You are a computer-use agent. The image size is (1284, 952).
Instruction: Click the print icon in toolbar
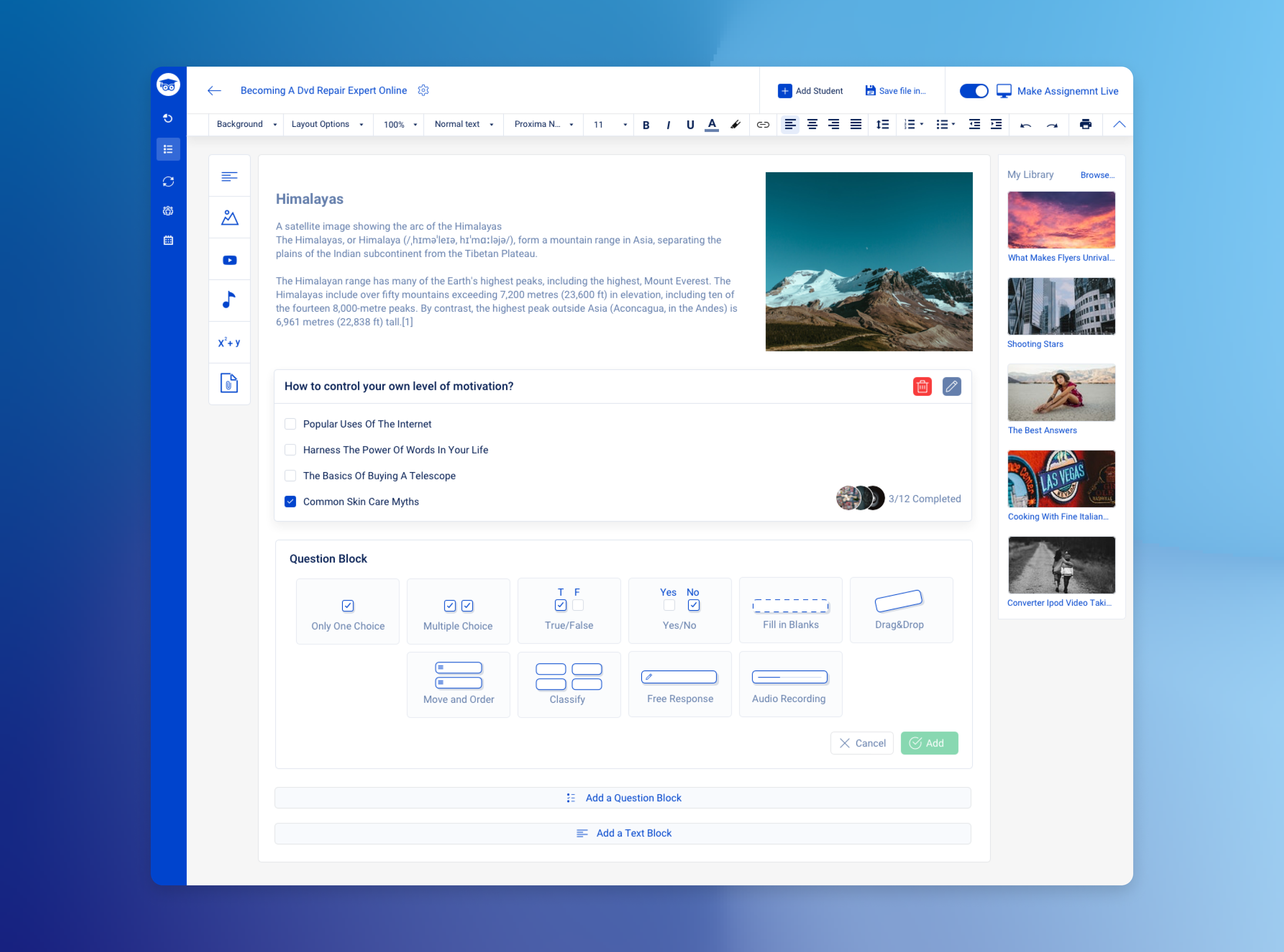(x=1085, y=125)
